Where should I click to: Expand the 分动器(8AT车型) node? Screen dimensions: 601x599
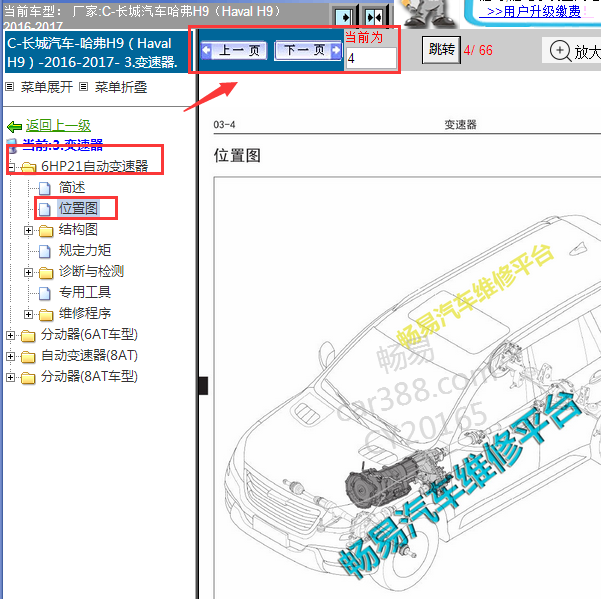pos(10,377)
